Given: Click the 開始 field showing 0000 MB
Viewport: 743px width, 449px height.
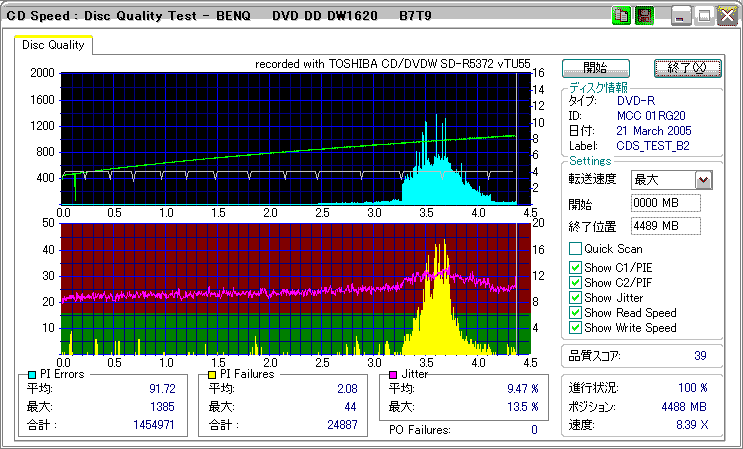Looking at the screenshot, I should point(665,203).
